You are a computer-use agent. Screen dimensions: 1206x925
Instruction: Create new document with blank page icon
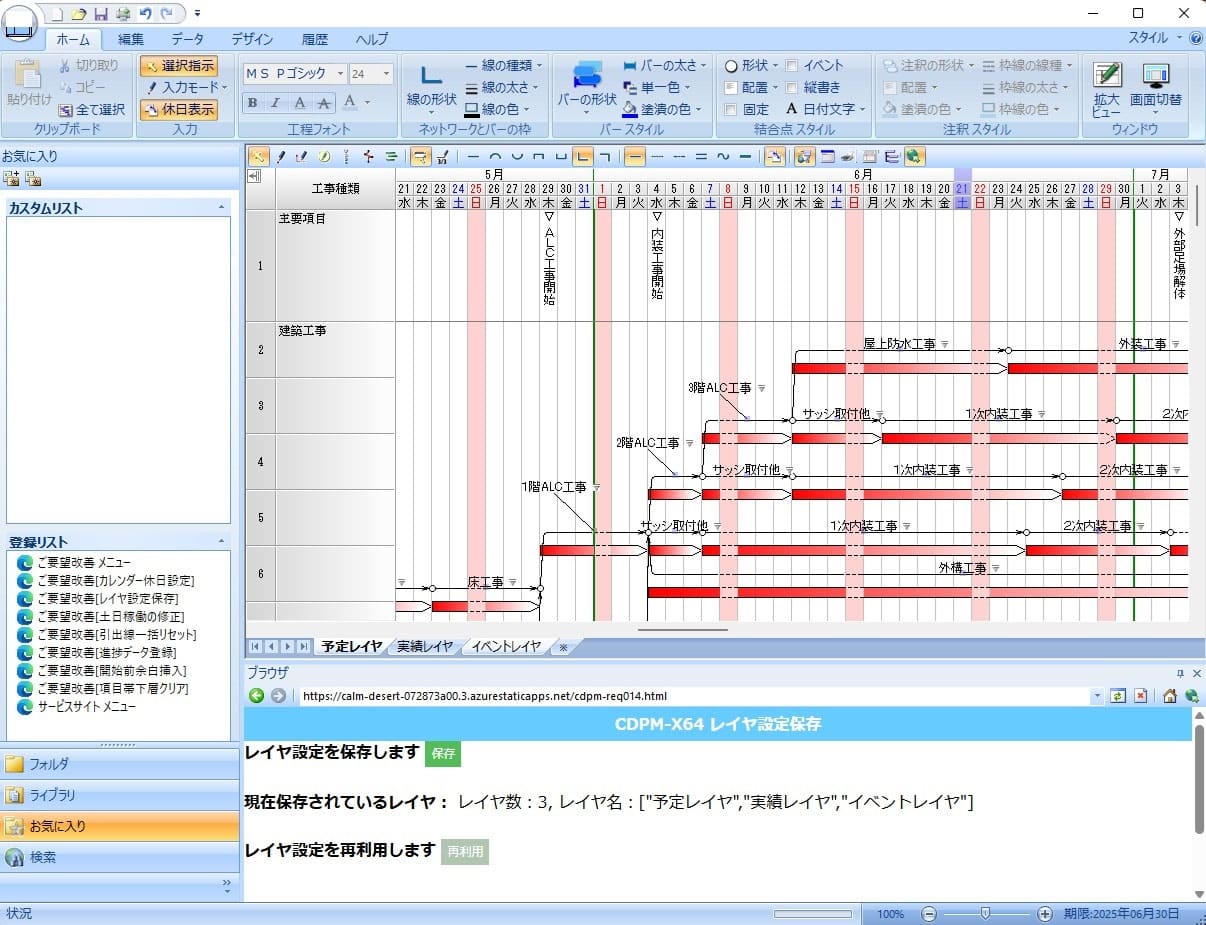[x=57, y=13]
